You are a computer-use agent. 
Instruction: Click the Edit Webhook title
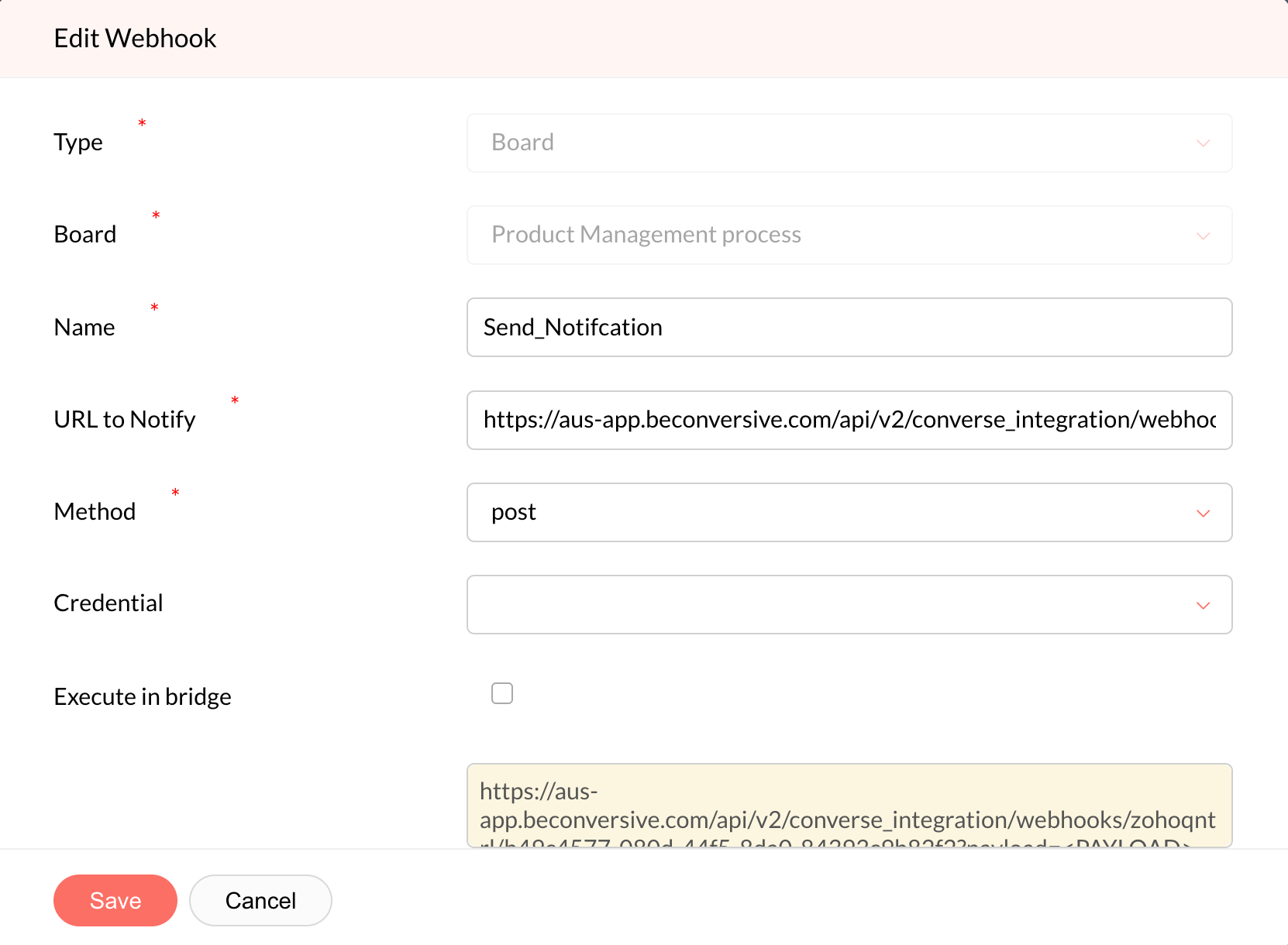tap(135, 38)
